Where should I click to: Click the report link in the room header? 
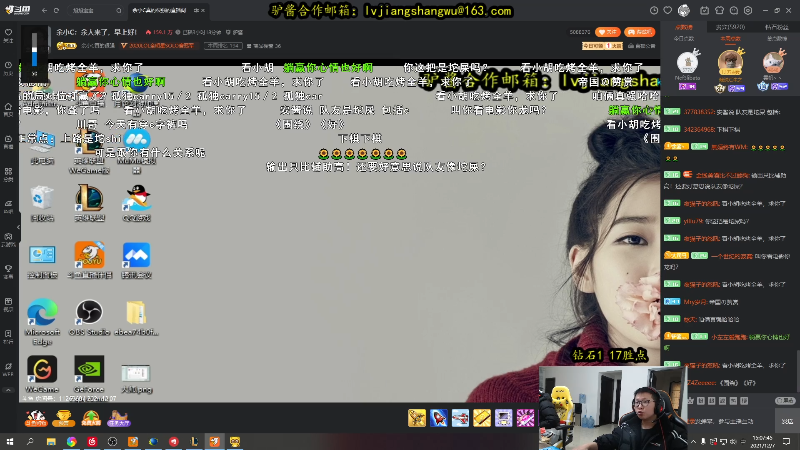[235, 32]
